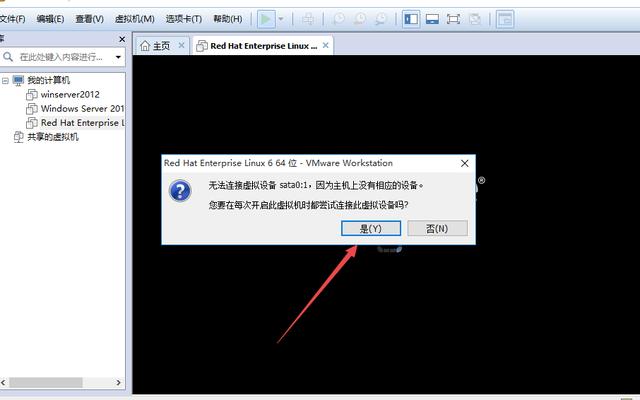The width and height of the screenshot is (640, 400).
Task: Select Red Hat Enterprise VM in library
Action: (x=82, y=122)
